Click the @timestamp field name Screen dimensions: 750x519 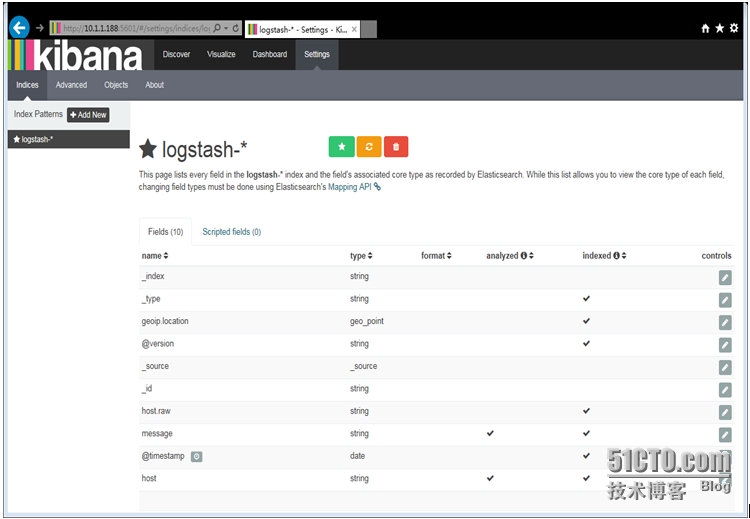[163, 456]
